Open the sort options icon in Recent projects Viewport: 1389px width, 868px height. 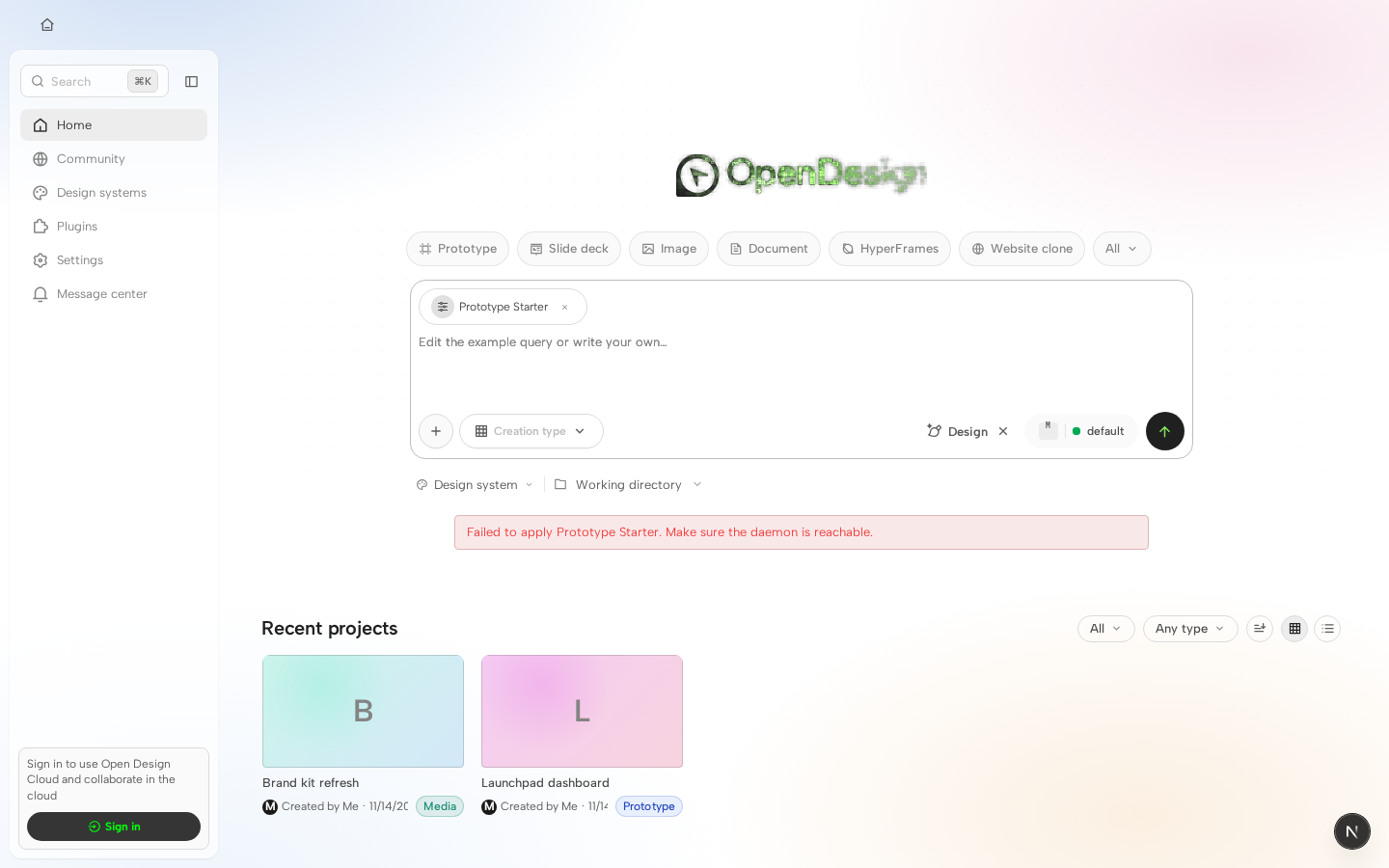tap(1259, 629)
